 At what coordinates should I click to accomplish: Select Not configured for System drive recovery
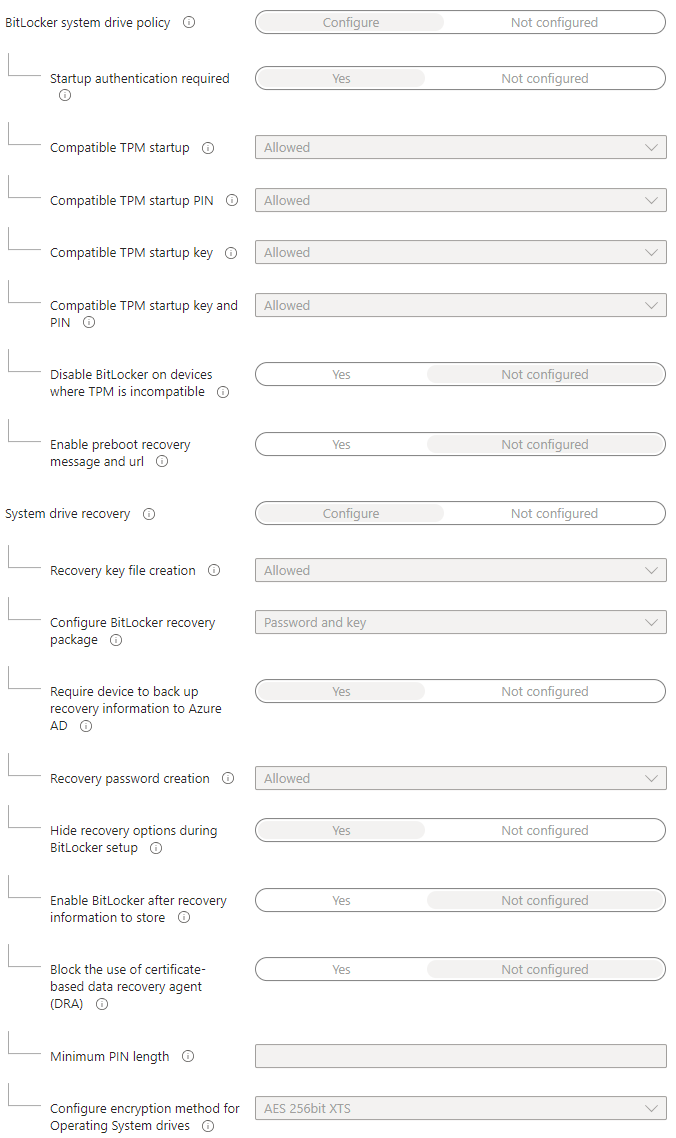point(554,514)
